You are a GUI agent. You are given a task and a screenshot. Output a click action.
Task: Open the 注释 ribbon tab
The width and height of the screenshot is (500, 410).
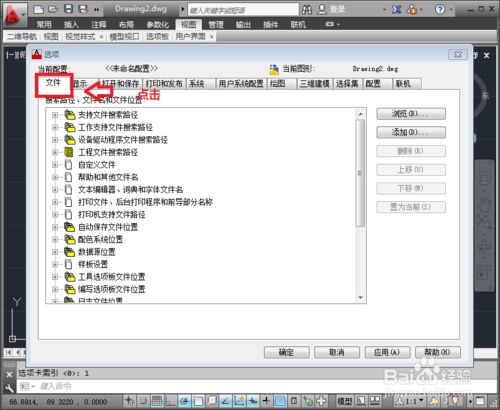pyautogui.click(x=99, y=24)
